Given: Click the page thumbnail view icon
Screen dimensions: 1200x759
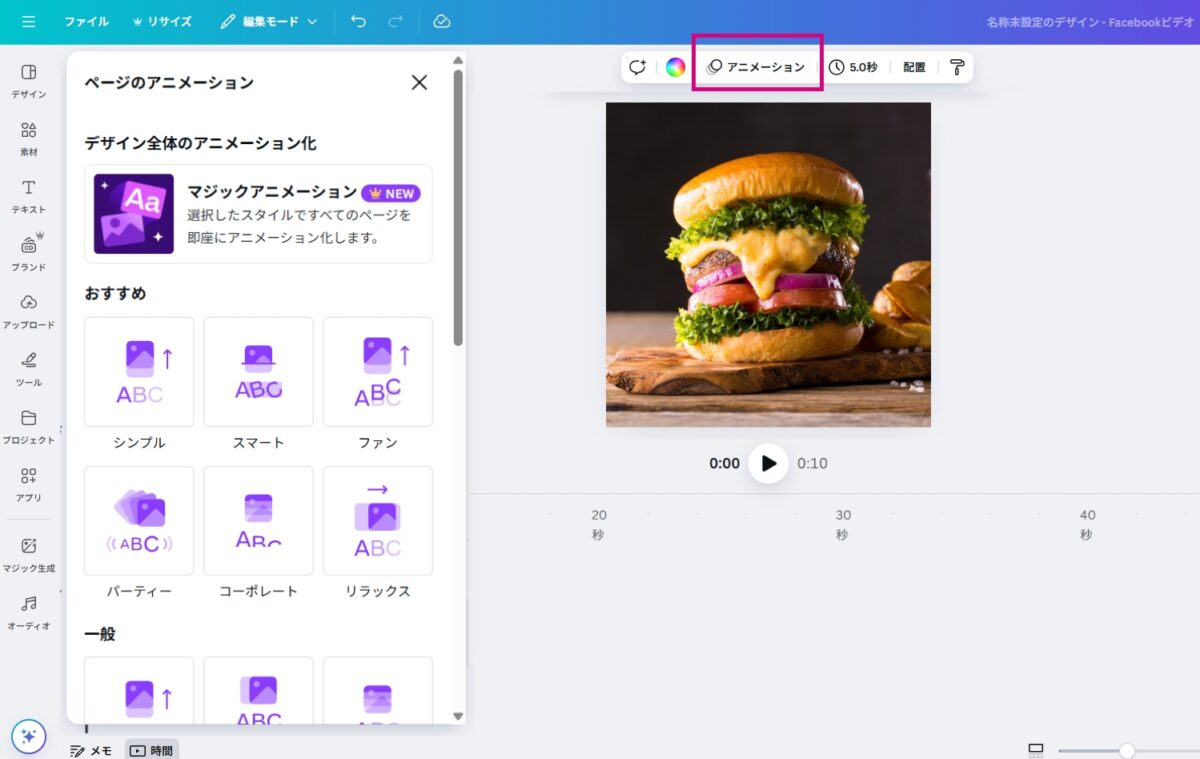Looking at the screenshot, I should point(1036,750).
